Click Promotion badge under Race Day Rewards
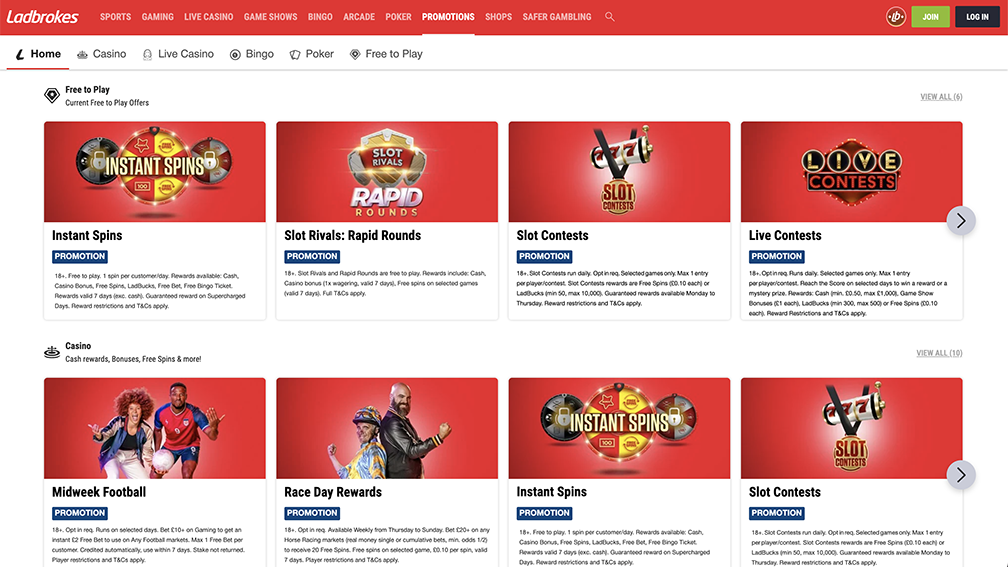 (x=312, y=513)
